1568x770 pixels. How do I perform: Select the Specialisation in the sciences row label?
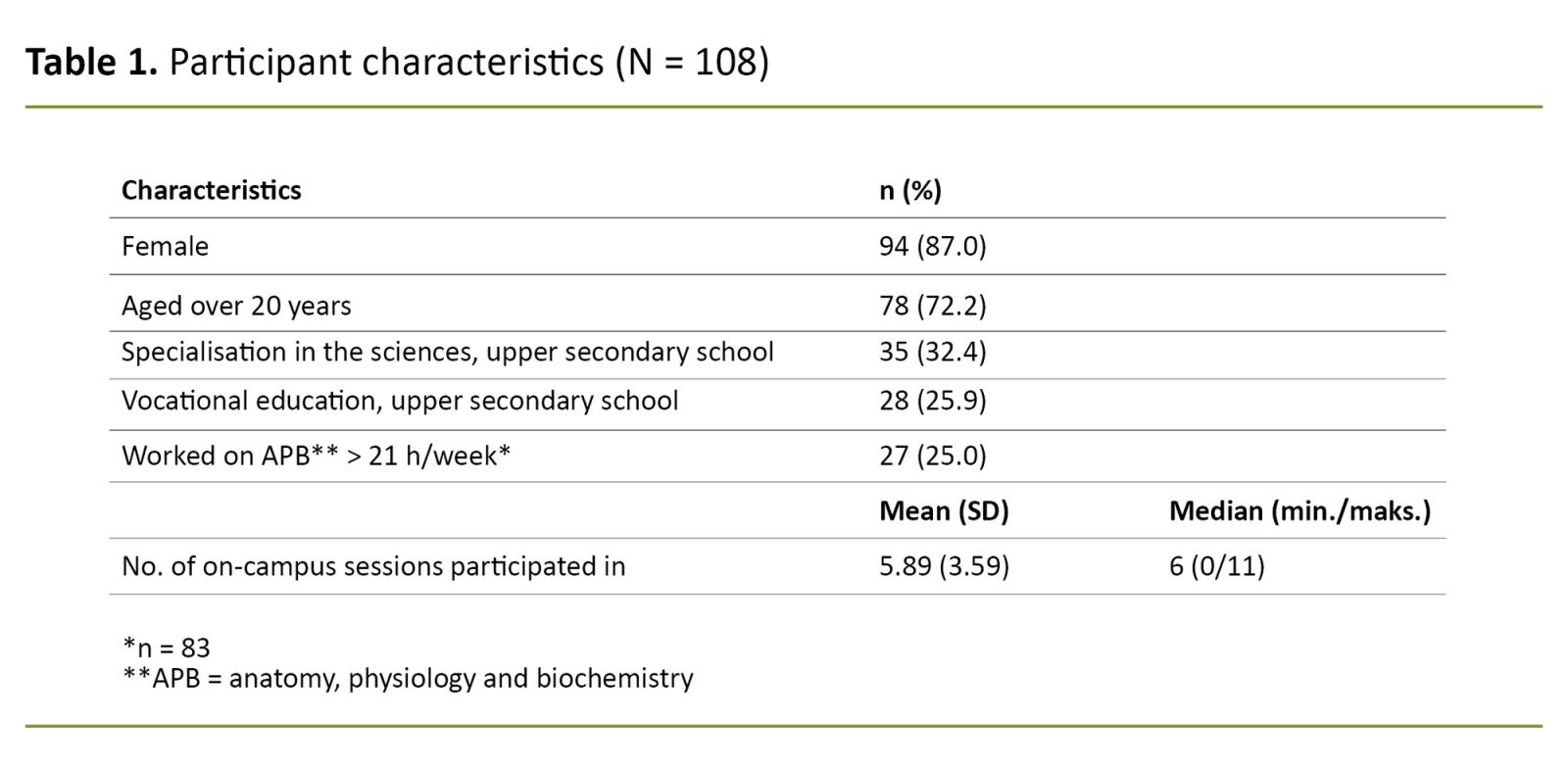447,352
